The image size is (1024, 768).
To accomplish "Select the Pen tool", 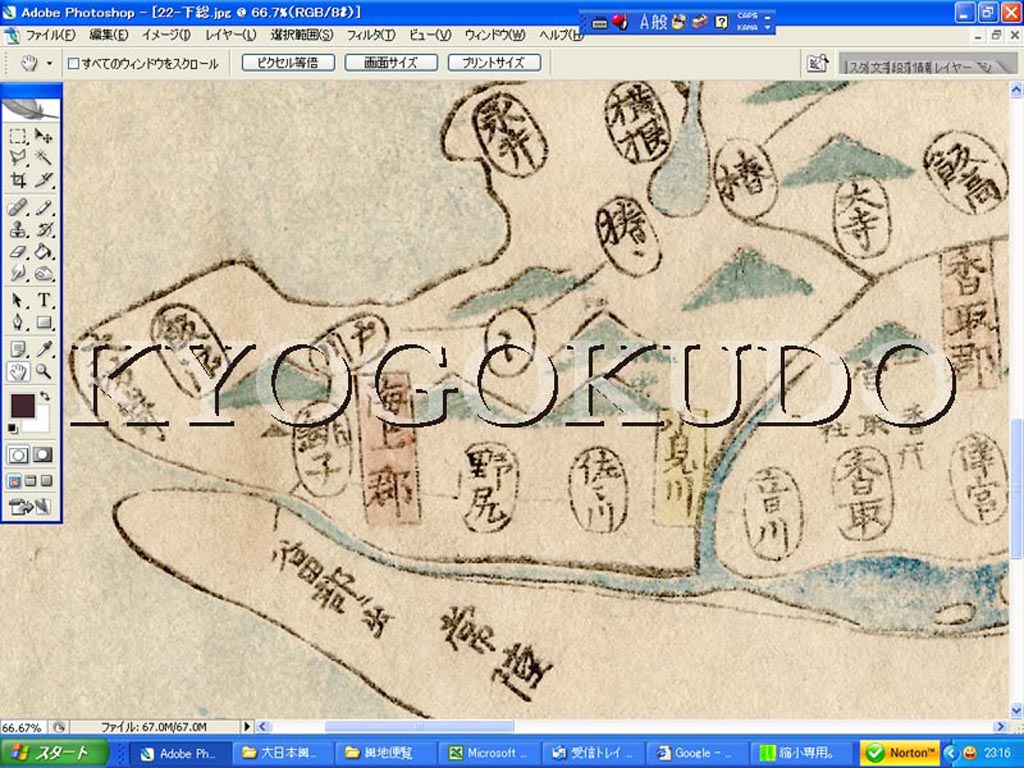I will pos(18,323).
